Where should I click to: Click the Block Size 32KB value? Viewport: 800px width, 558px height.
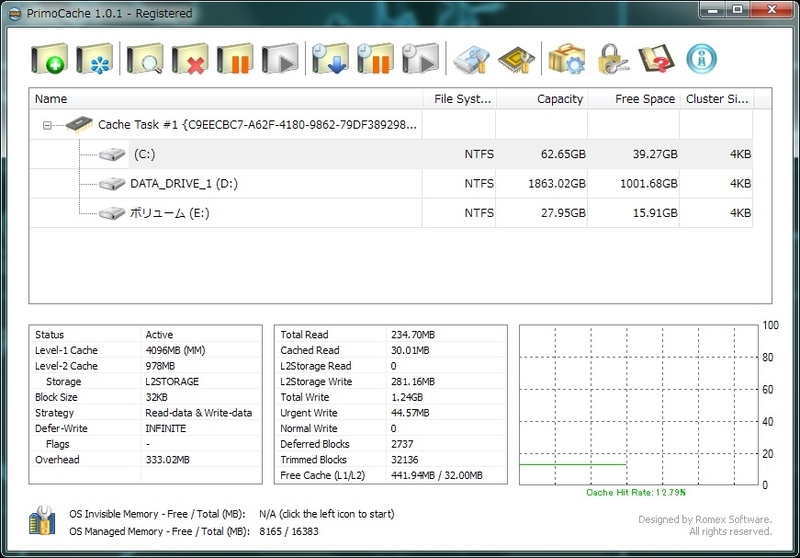click(157, 397)
